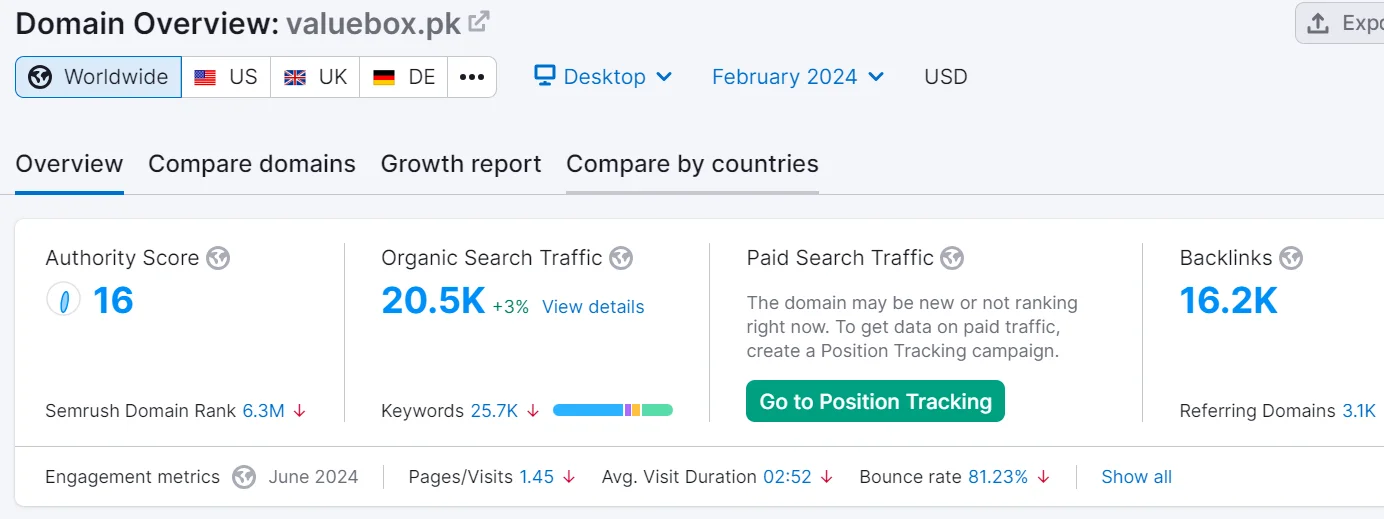Click the Export upload icon
The image size is (1384, 519).
(1319, 23)
